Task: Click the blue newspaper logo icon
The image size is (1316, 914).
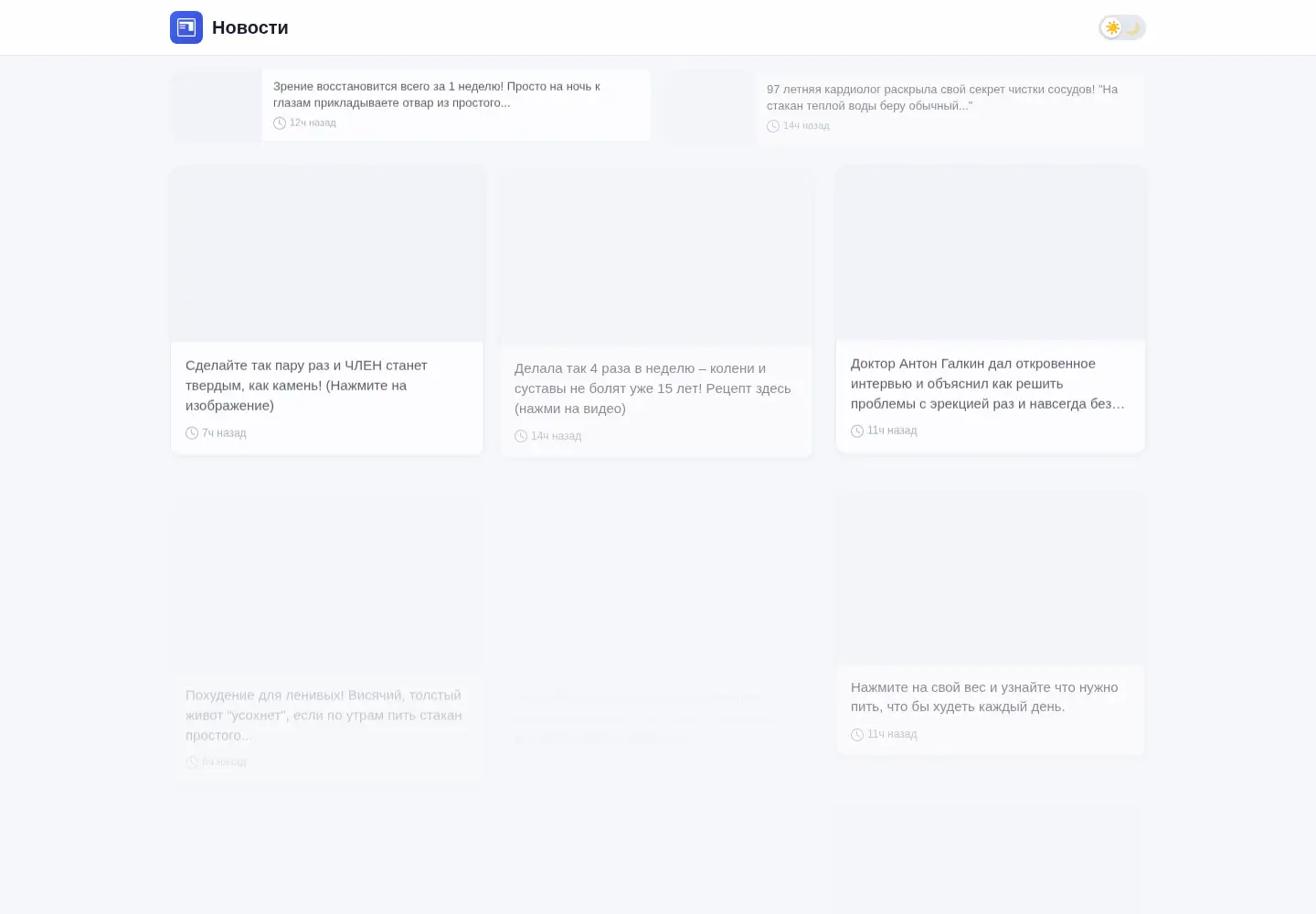Action: click(186, 27)
